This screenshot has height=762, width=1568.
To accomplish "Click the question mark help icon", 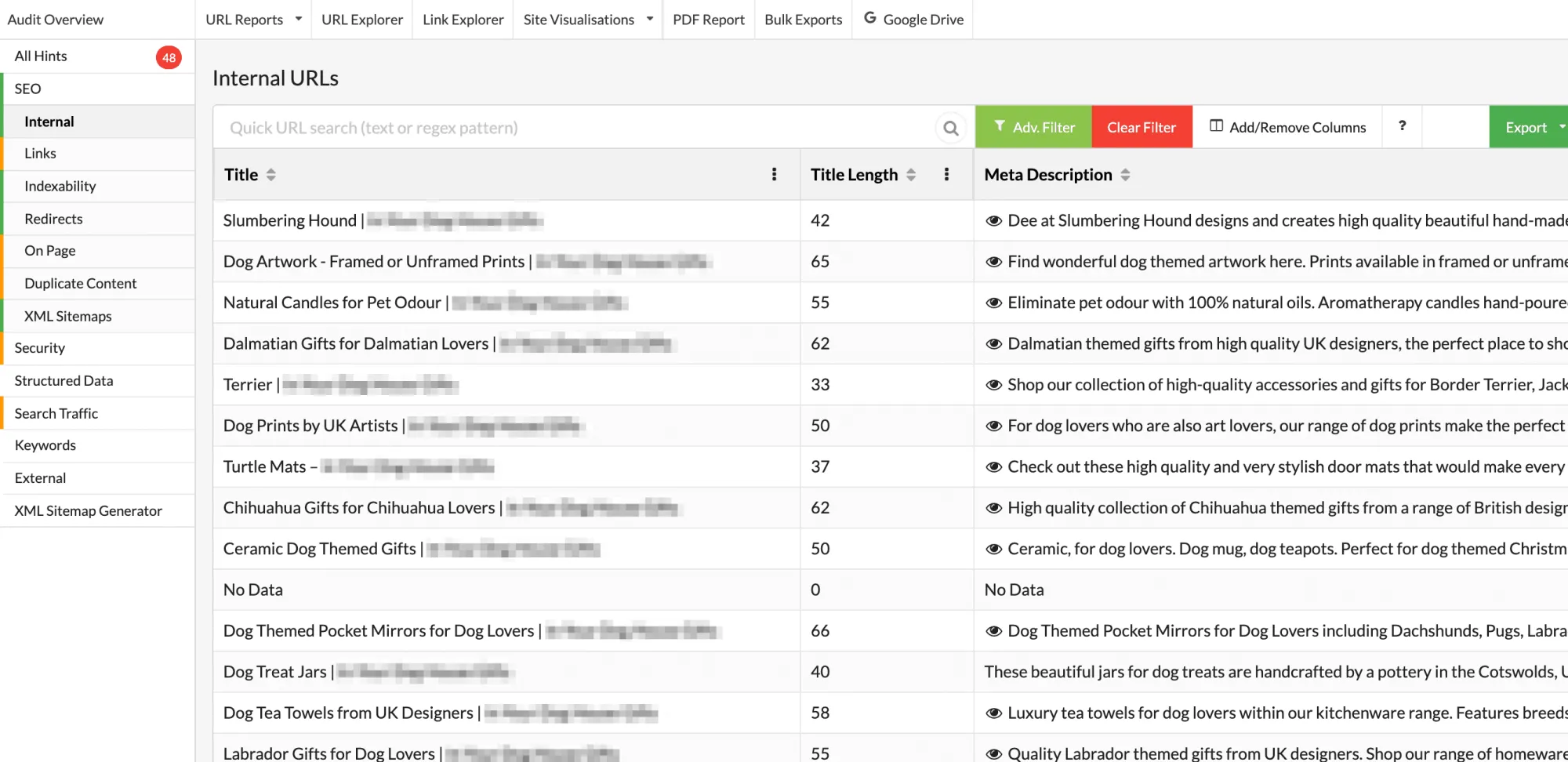I will [x=1402, y=126].
